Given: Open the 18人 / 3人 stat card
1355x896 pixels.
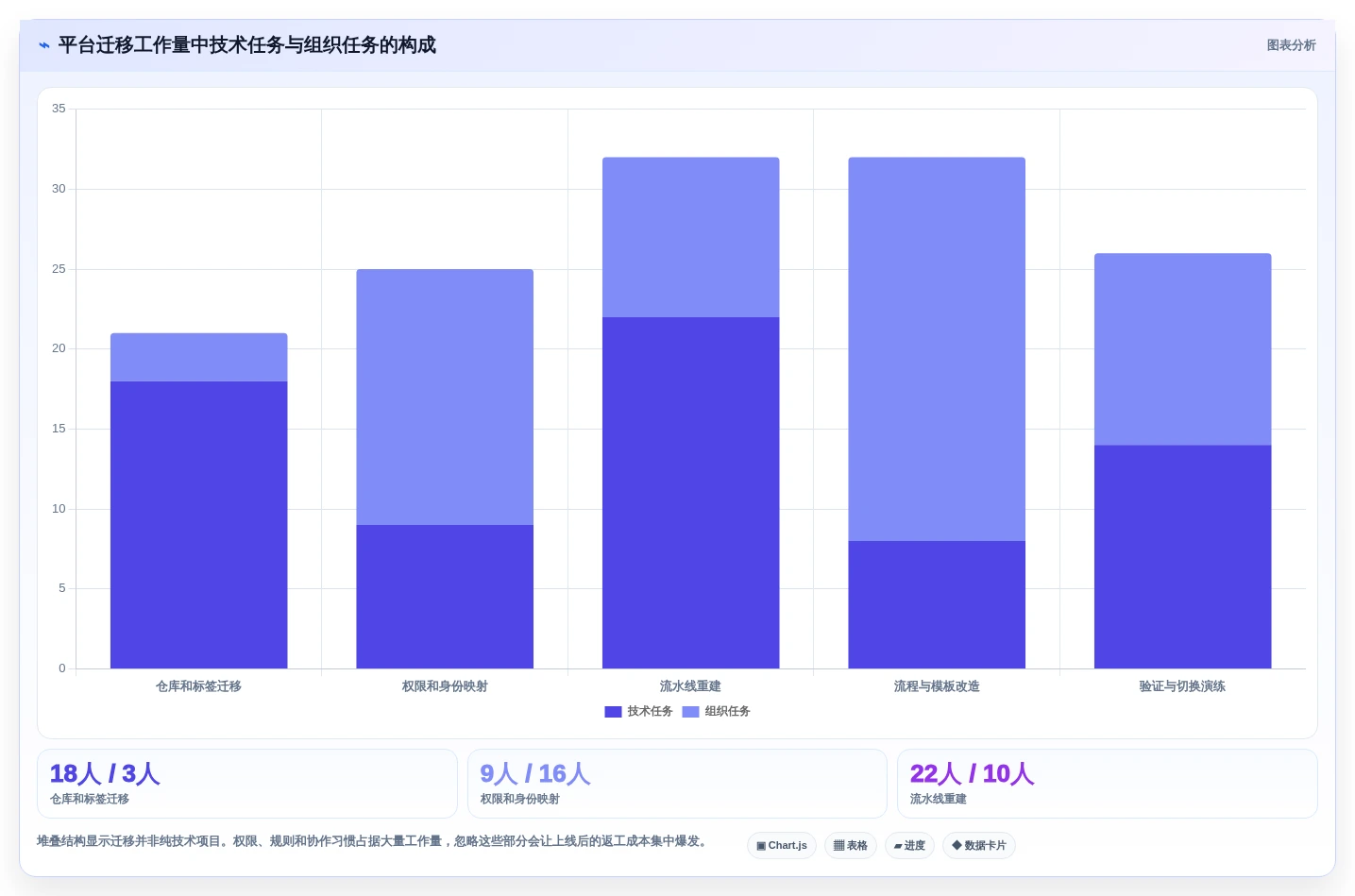Looking at the screenshot, I should (247, 784).
